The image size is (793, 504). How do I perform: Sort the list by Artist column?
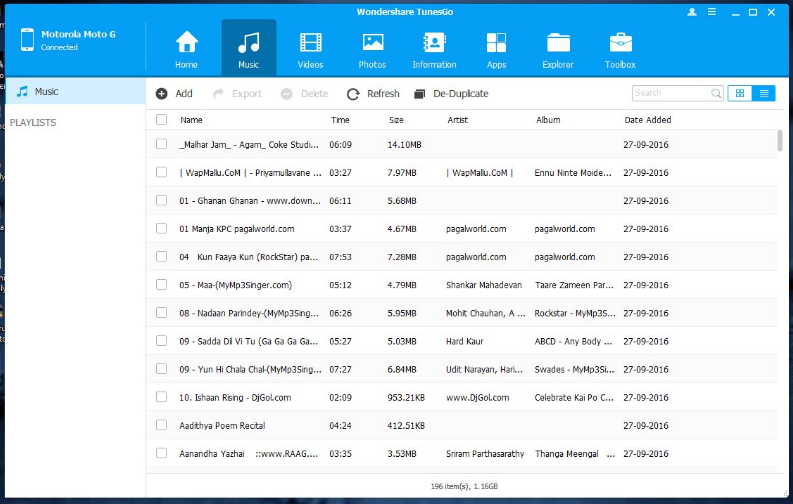coord(458,120)
